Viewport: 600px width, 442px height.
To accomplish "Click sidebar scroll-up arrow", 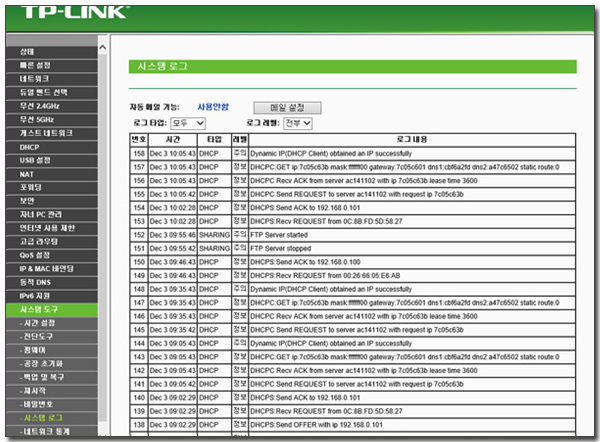I will coord(103,47).
